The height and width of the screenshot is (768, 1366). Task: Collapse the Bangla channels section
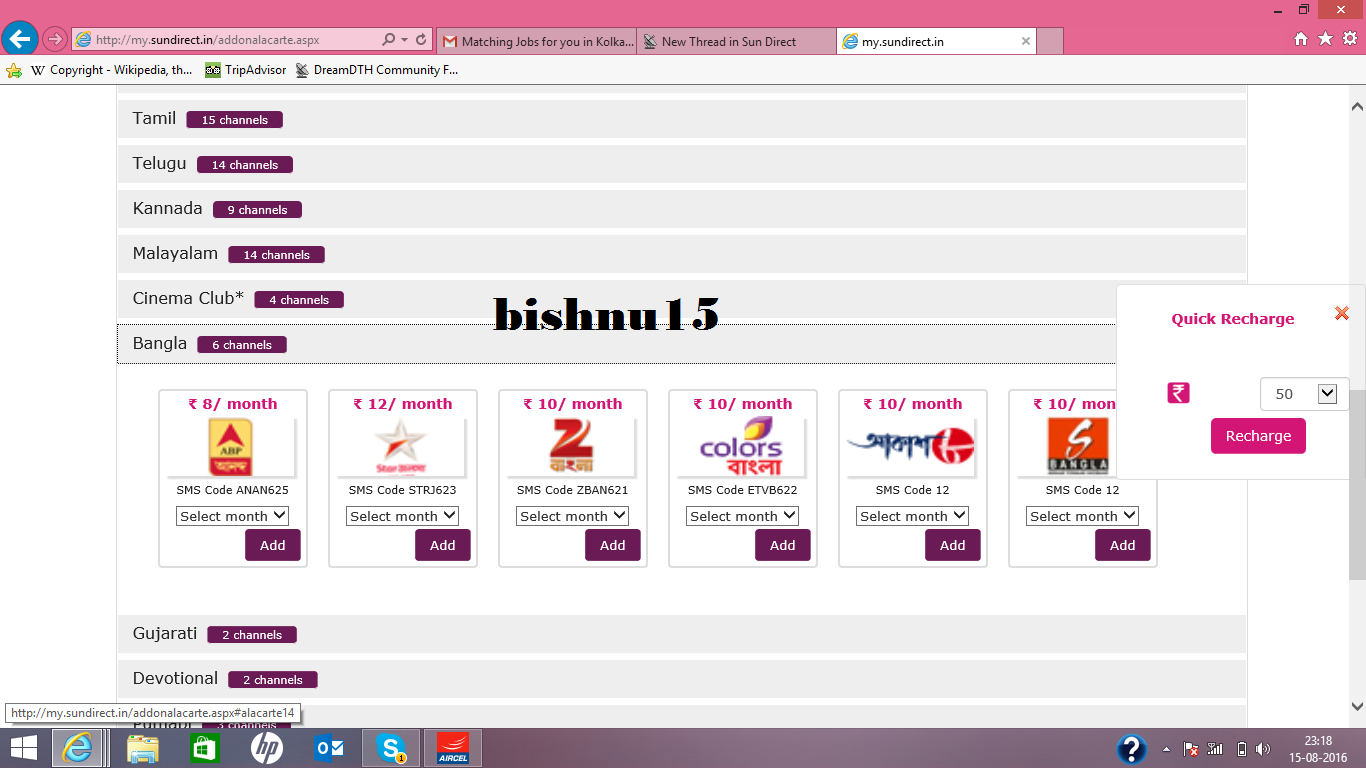[617, 344]
